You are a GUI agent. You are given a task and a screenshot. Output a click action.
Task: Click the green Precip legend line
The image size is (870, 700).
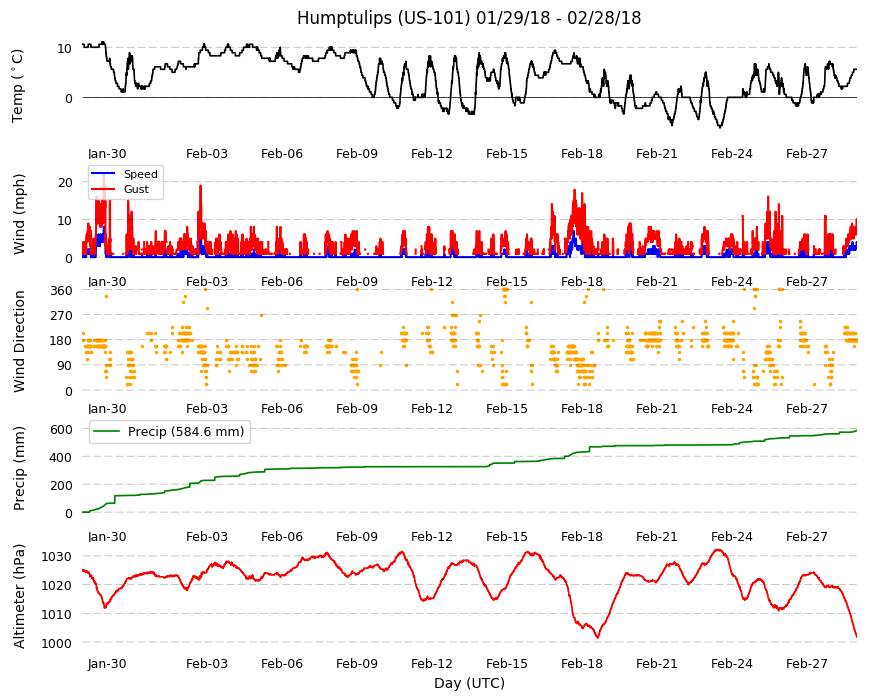coord(107,432)
